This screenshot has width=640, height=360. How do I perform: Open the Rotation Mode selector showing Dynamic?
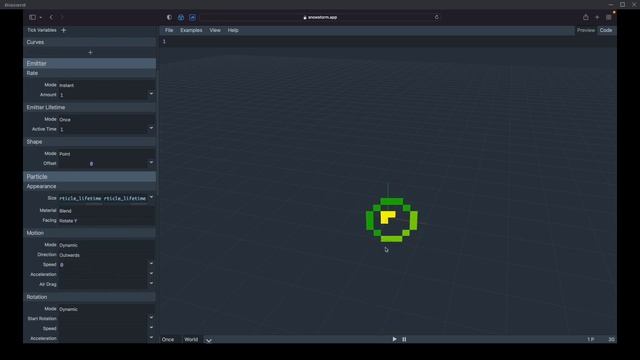(106, 309)
